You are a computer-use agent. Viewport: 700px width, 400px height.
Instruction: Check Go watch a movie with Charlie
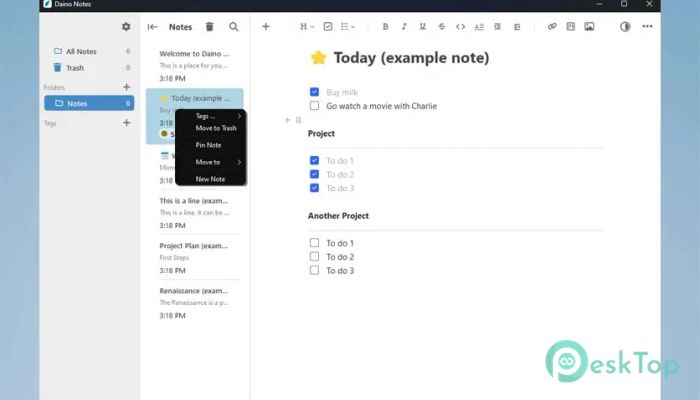(314, 105)
